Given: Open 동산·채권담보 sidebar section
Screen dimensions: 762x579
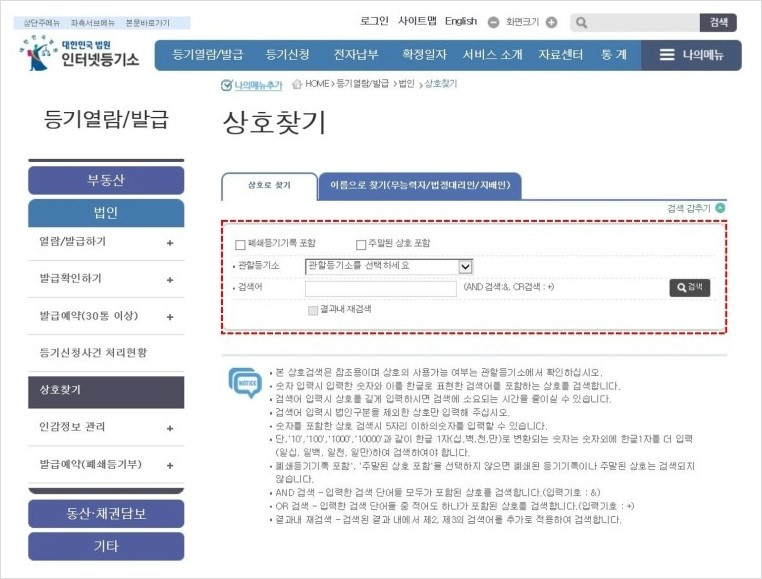Looking at the screenshot, I should tap(106, 513).
